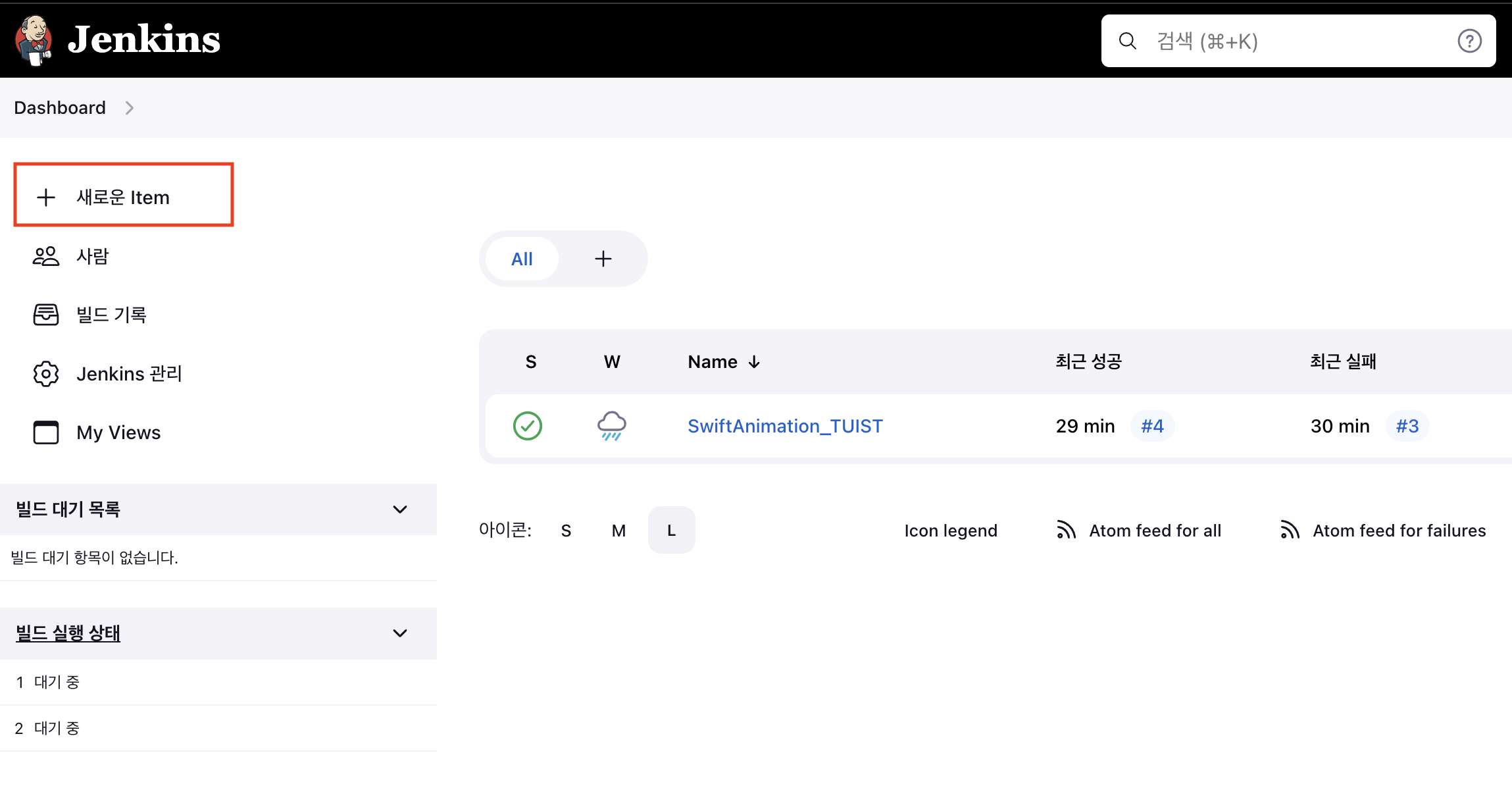Viewport: 1512px width, 811px height.
Task: Collapse the 빌드 실행 상태 panel
Action: coord(399,633)
